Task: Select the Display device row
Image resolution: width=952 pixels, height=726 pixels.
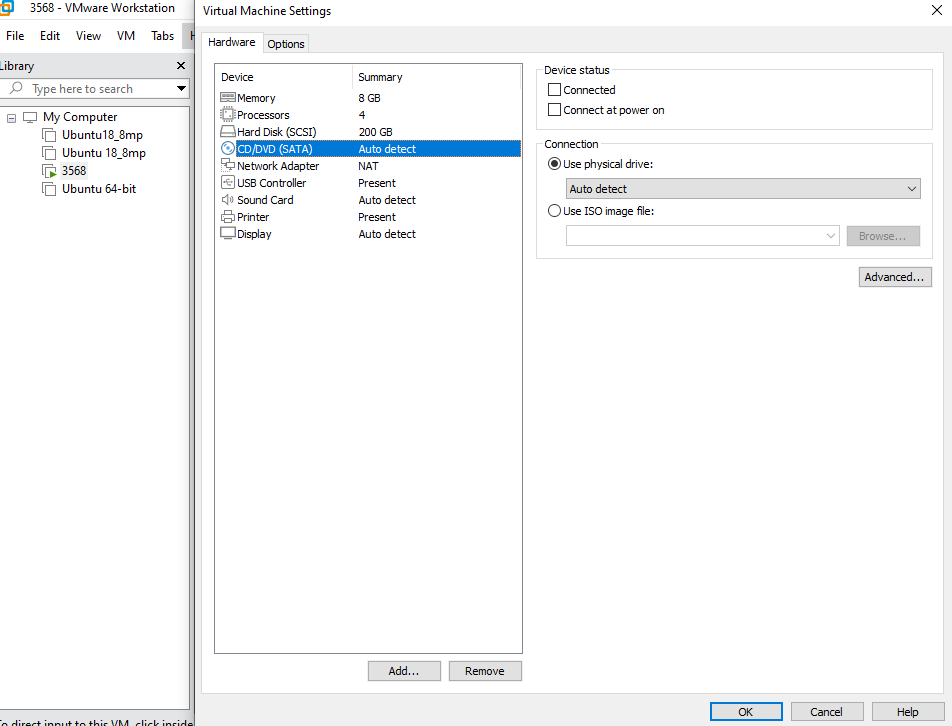Action: 370,234
